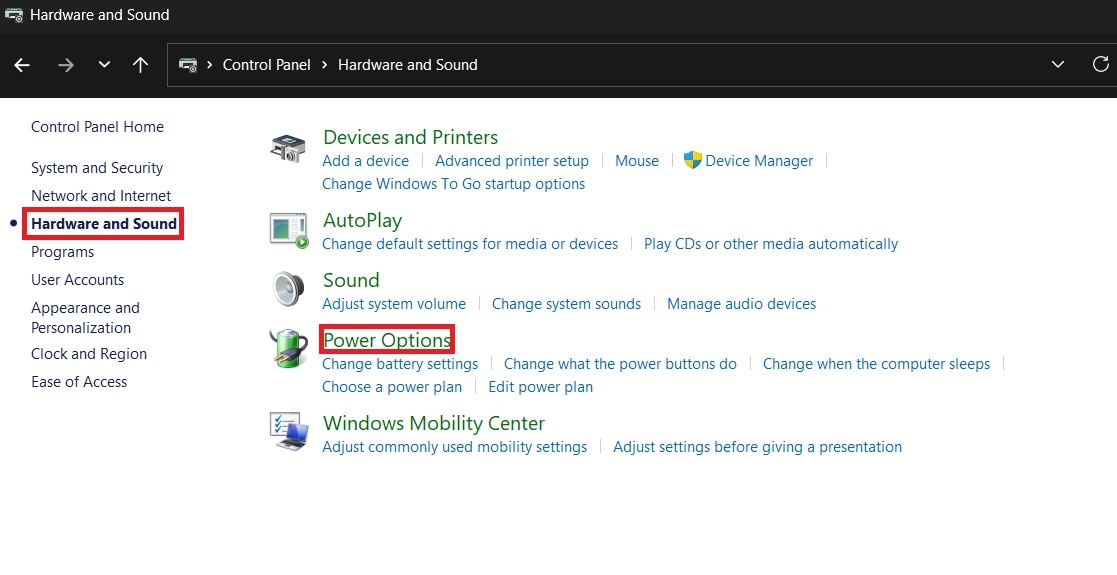Viewport: 1117px width, 575px height.
Task: Click the title bar Hardware and Sound icon
Action: (14, 14)
